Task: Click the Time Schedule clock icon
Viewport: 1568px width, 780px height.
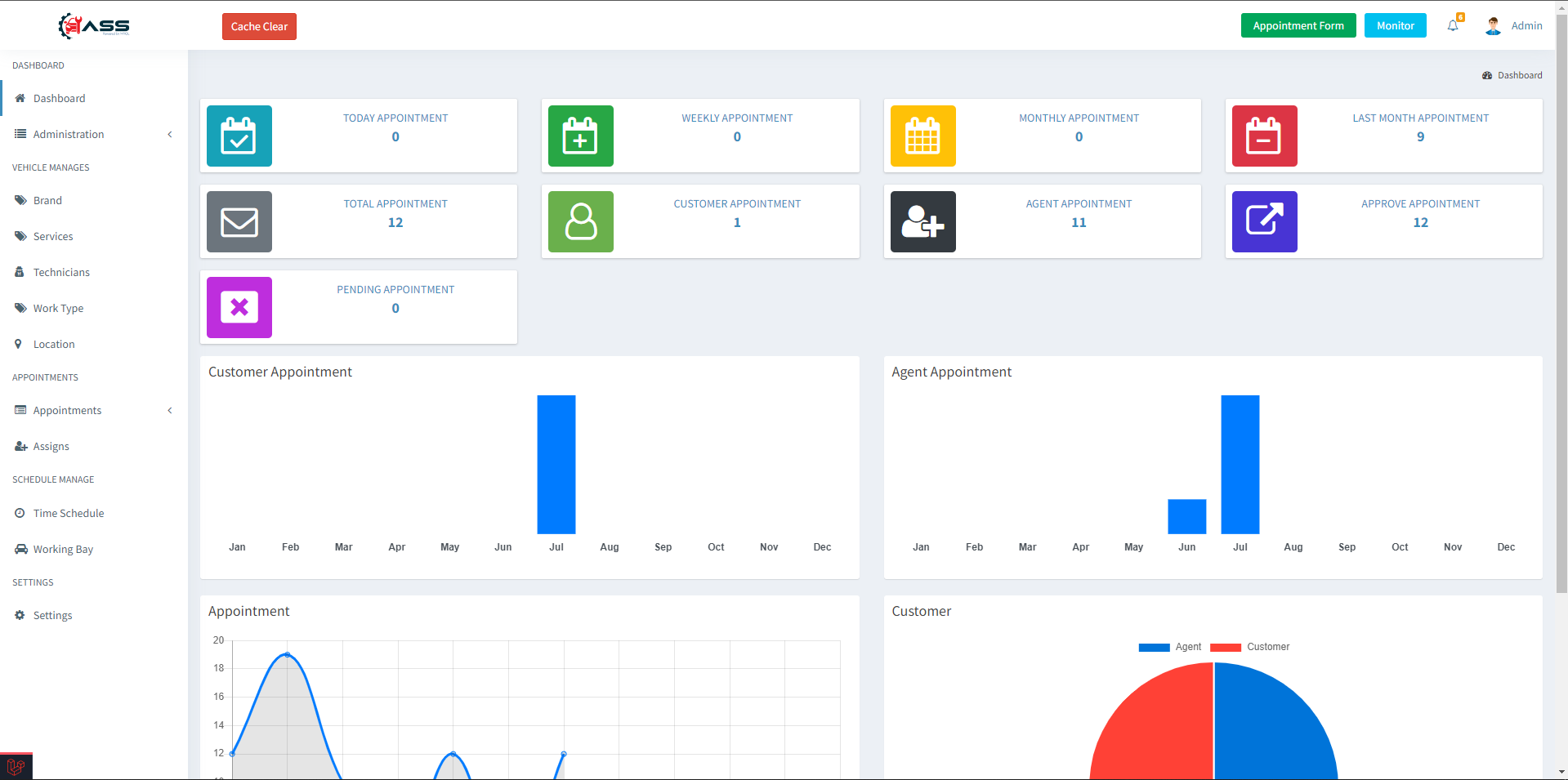Action: pos(20,513)
